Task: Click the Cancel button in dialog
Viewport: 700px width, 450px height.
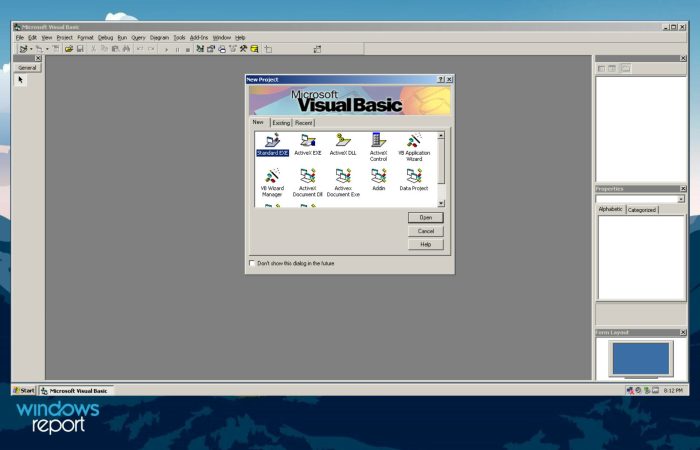Action: 425,231
